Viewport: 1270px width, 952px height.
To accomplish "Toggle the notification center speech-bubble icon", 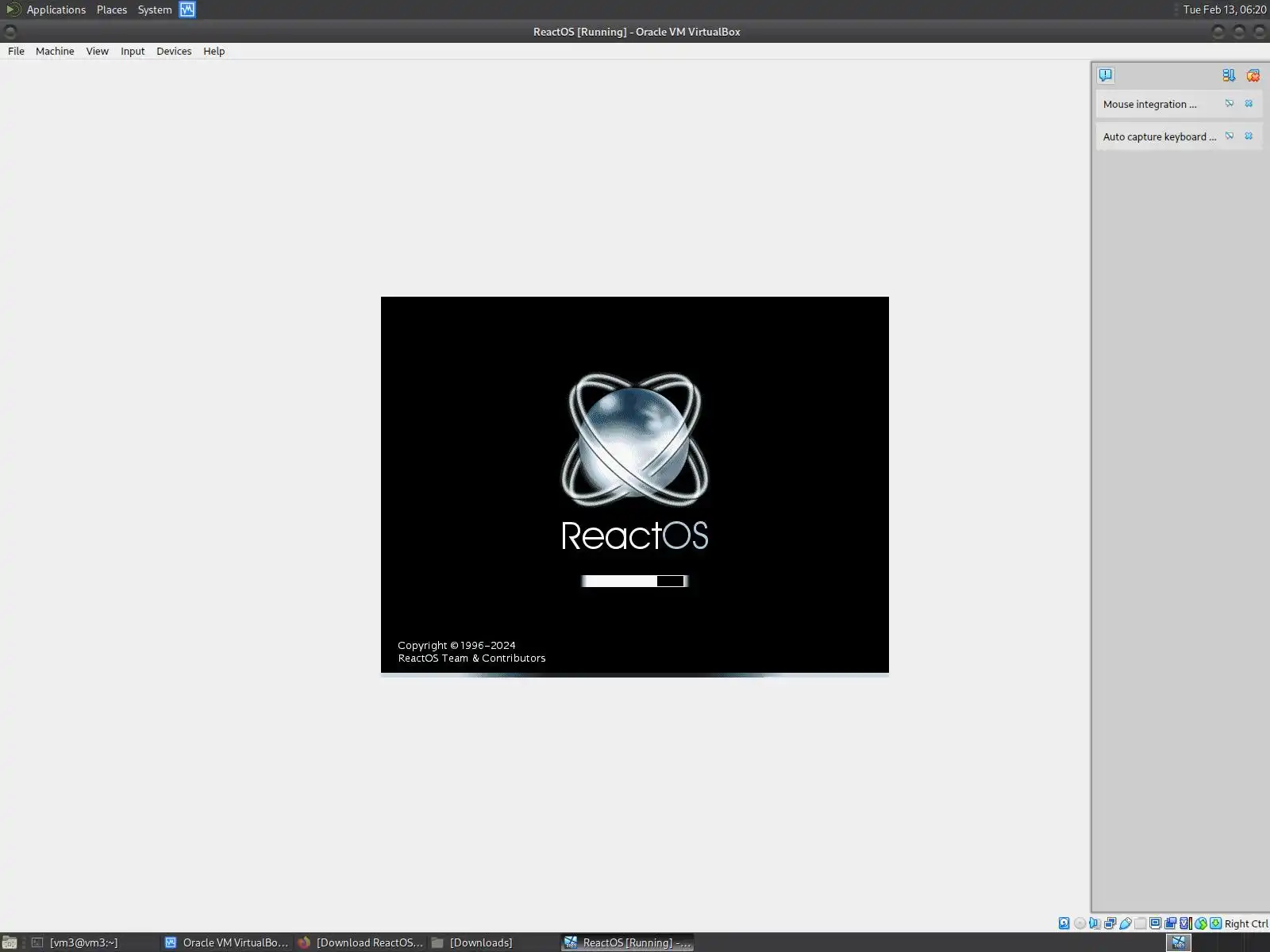I will [1106, 75].
